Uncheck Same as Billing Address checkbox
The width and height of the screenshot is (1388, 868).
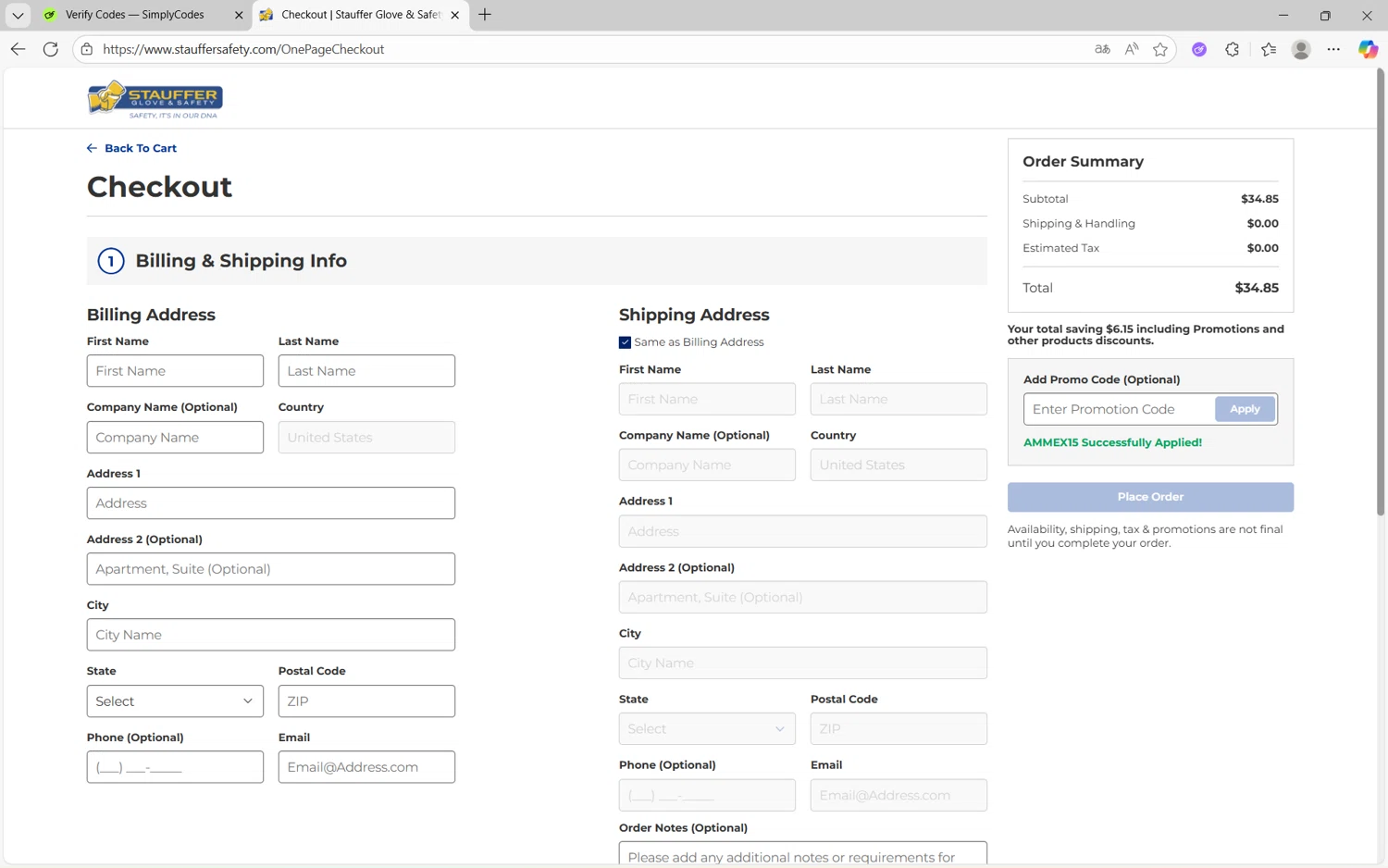tap(625, 342)
